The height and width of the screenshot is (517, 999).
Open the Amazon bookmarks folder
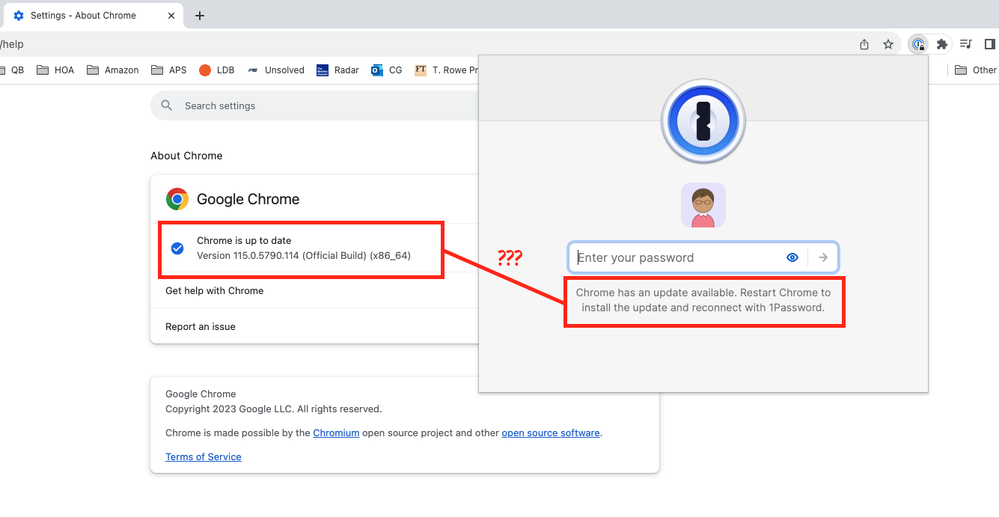(x=112, y=70)
